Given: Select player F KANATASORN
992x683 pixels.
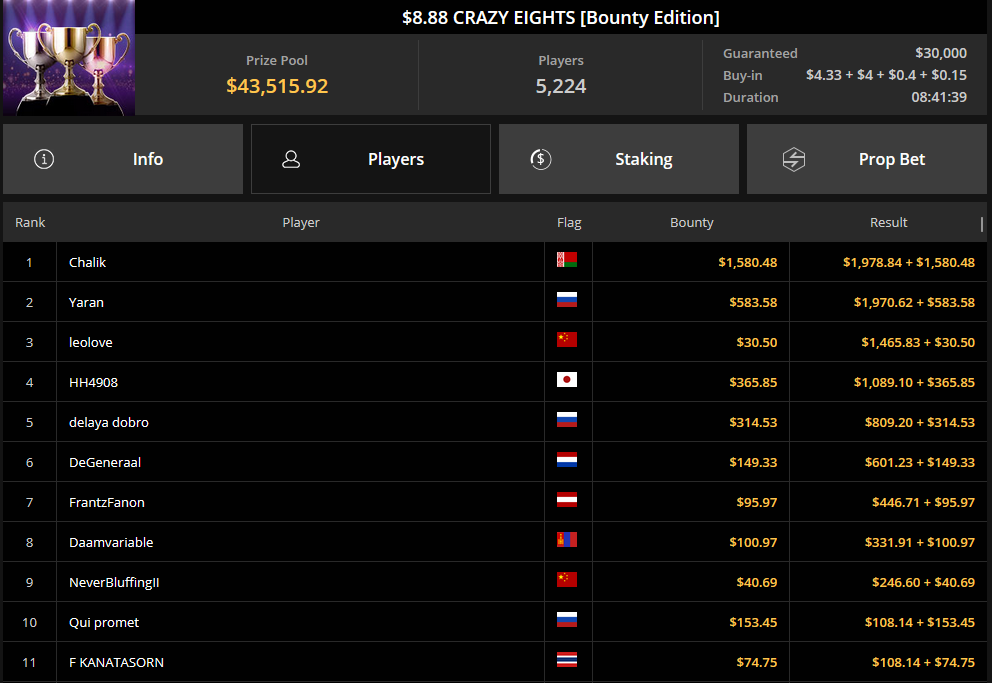Looking at the screenshot, I should [116, 662].
